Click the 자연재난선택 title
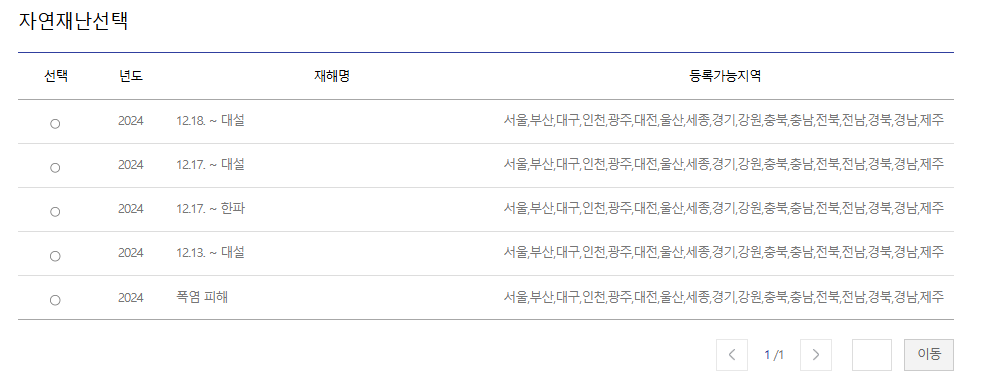 tap(74, 21)
